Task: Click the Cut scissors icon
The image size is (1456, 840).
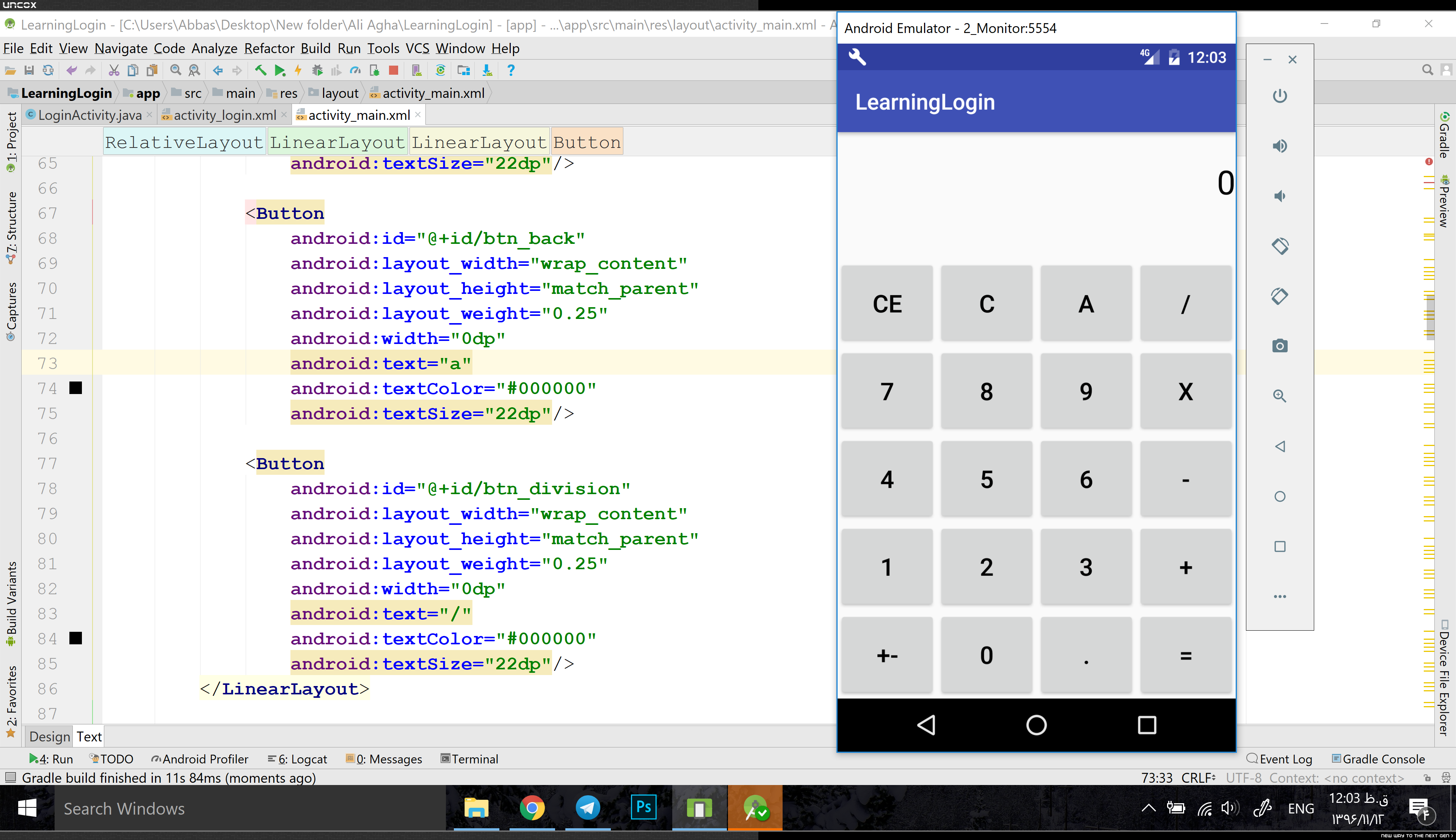Action: click(114, 71)
